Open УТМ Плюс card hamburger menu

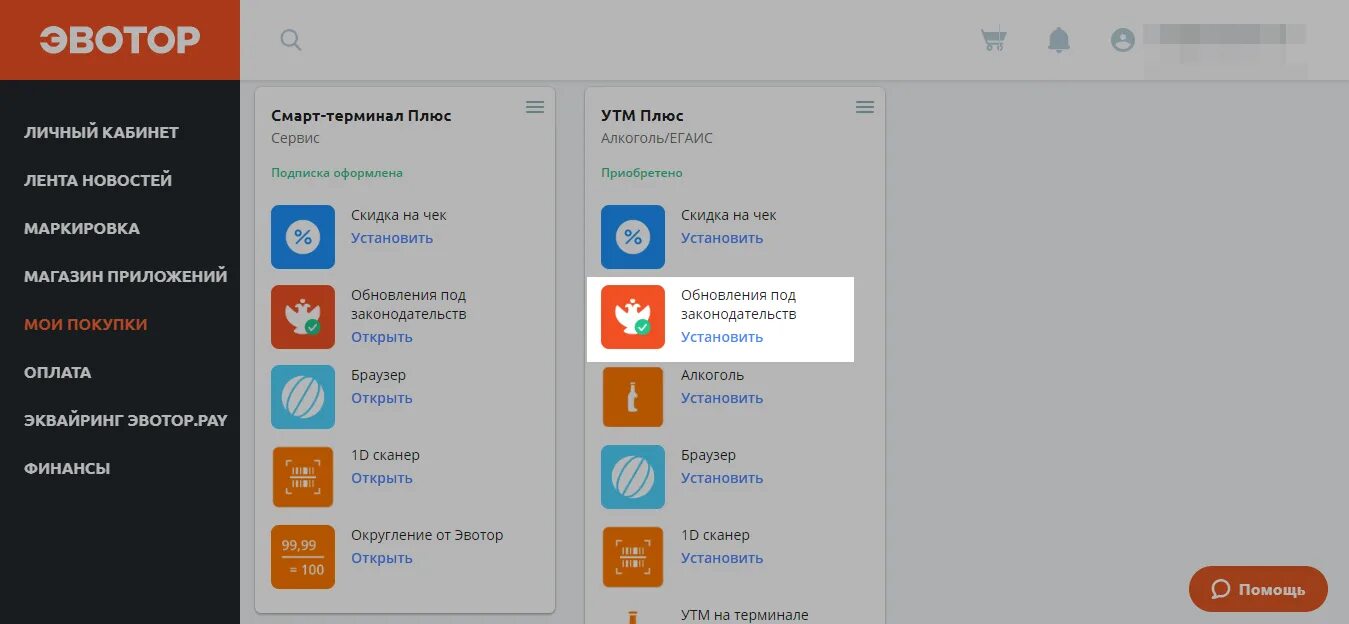[865, 107]
